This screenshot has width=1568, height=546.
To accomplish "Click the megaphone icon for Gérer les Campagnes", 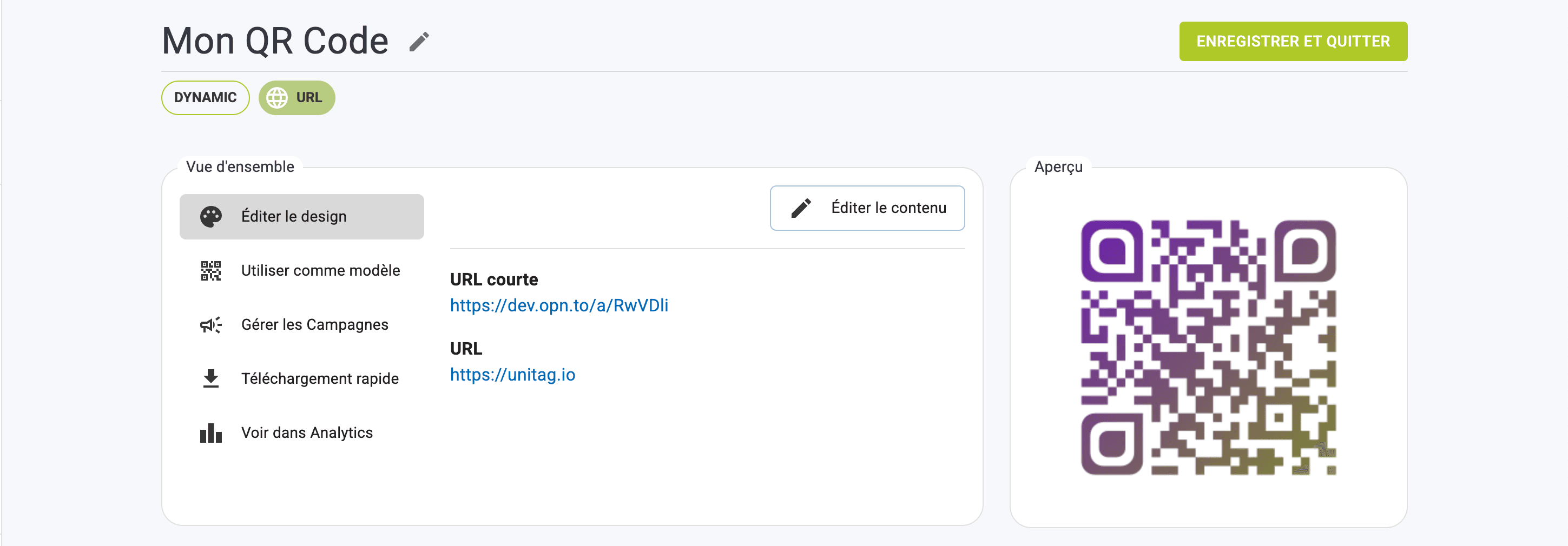I will point(210,325).
